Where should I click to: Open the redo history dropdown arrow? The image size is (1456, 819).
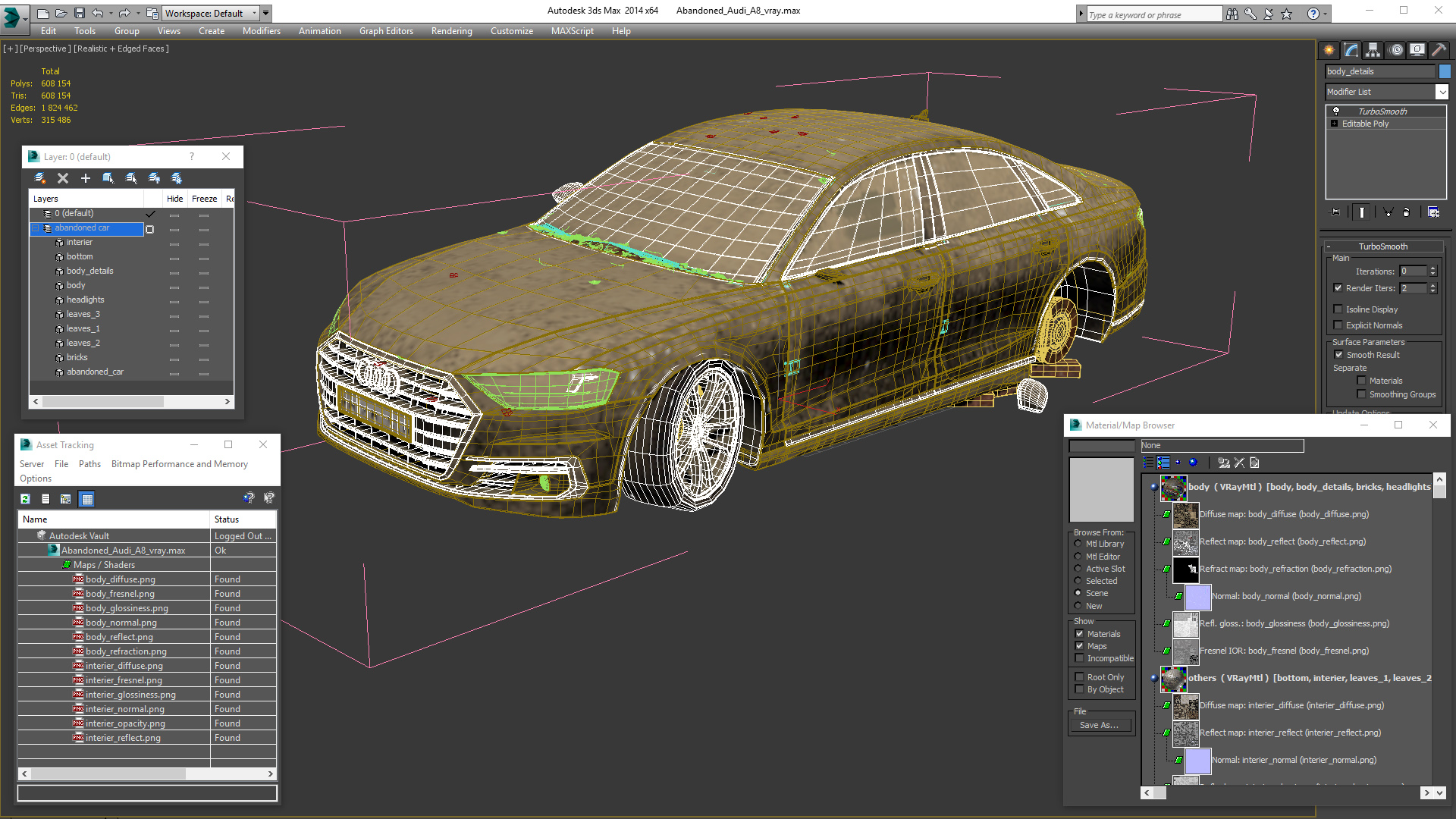pyautogui.click(x=137, y=13)
